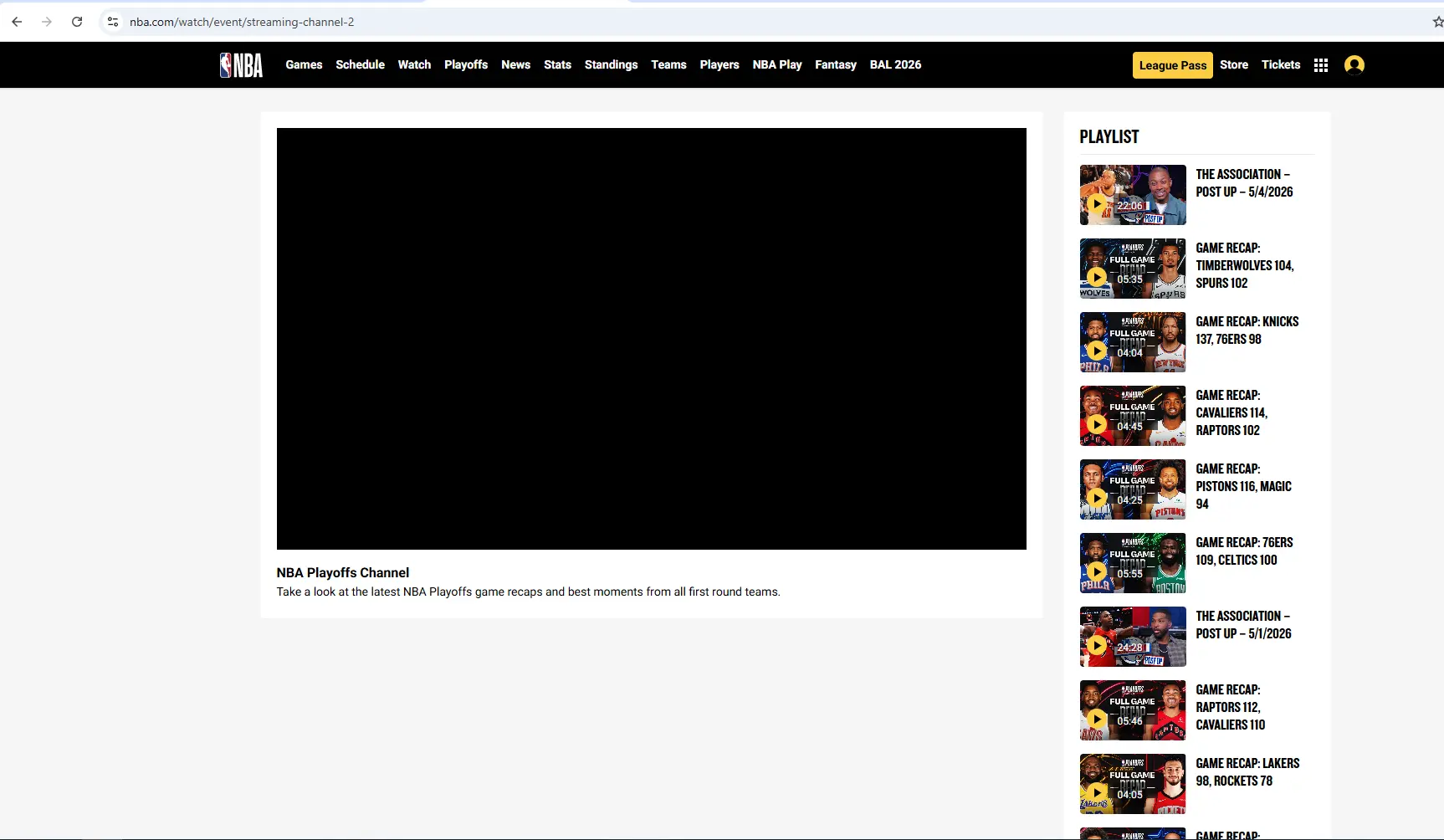
Task: Open title 'Game Recap: Cavaliers 114, Raptors 102'
Action: [x=1231, y=412]
